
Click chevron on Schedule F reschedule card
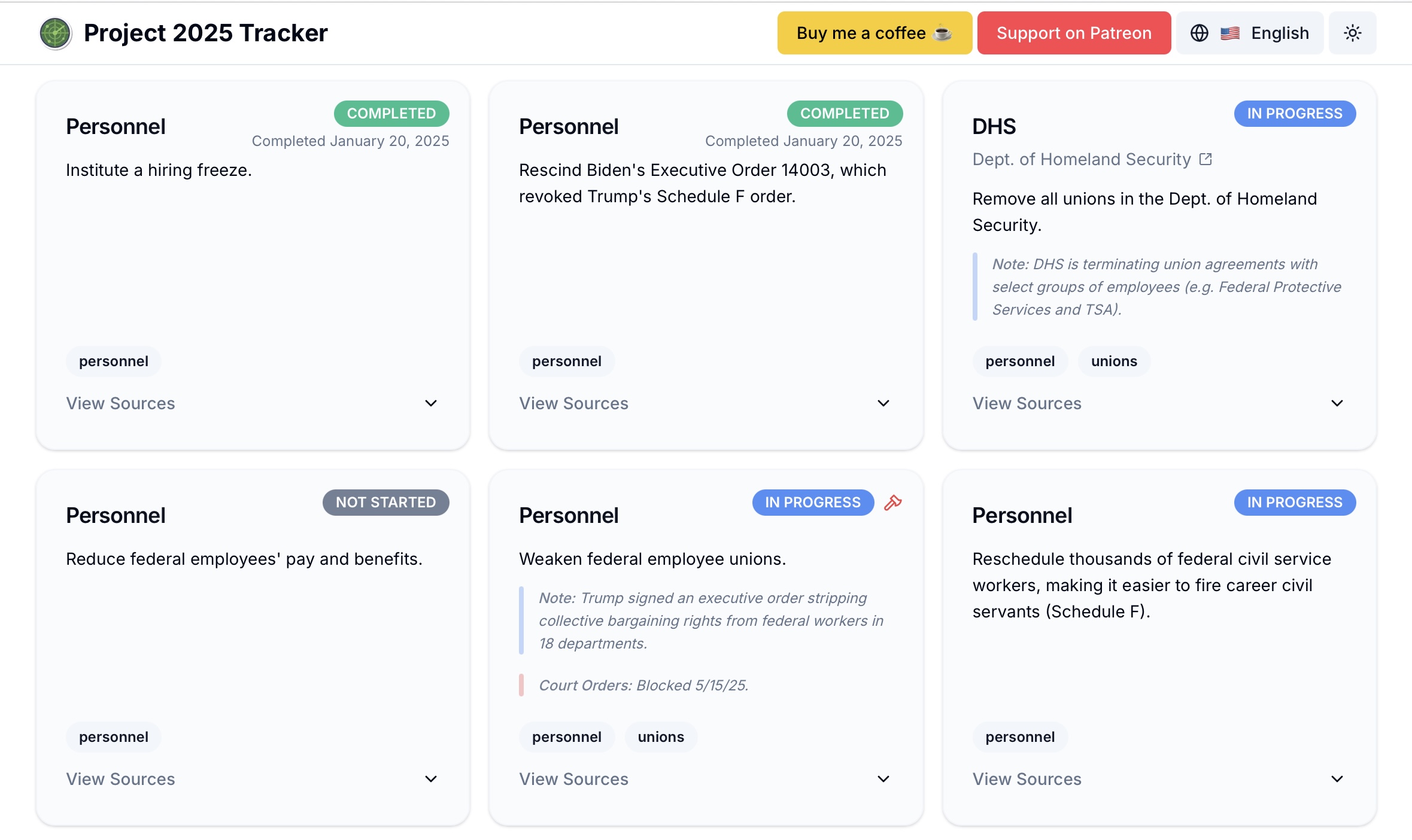pos(1337,779)
